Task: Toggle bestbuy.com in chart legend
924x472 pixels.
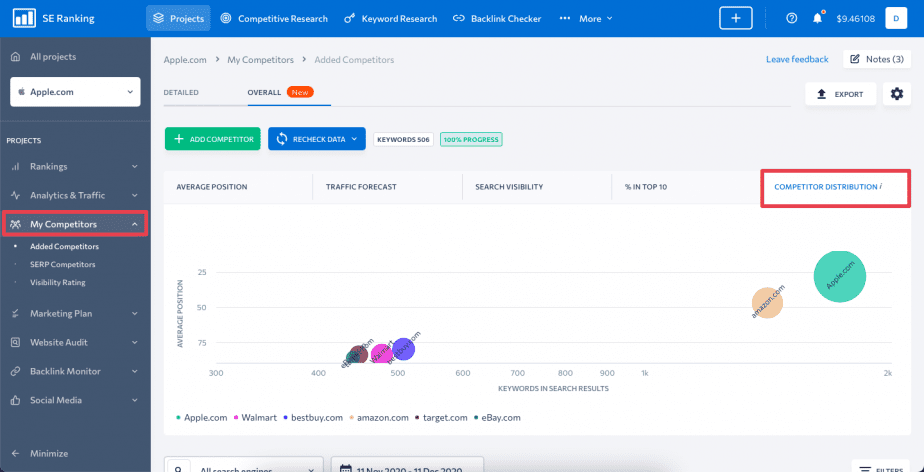Action: coord(313,418)
